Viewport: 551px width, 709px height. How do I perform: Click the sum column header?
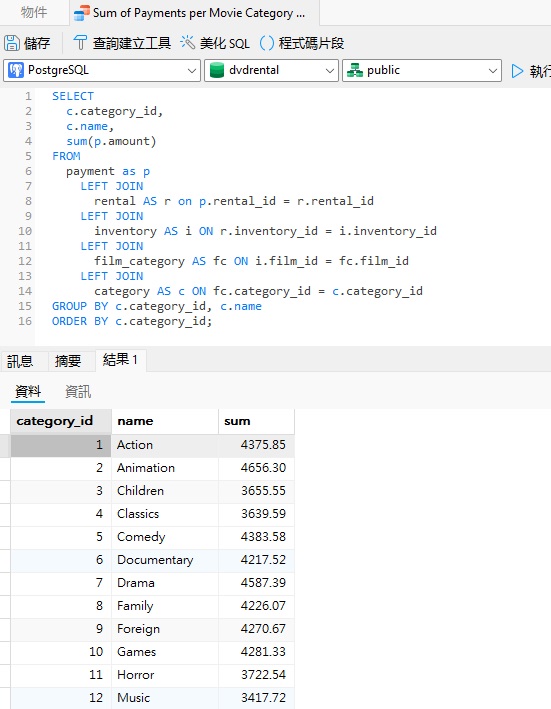coord(256,421)
